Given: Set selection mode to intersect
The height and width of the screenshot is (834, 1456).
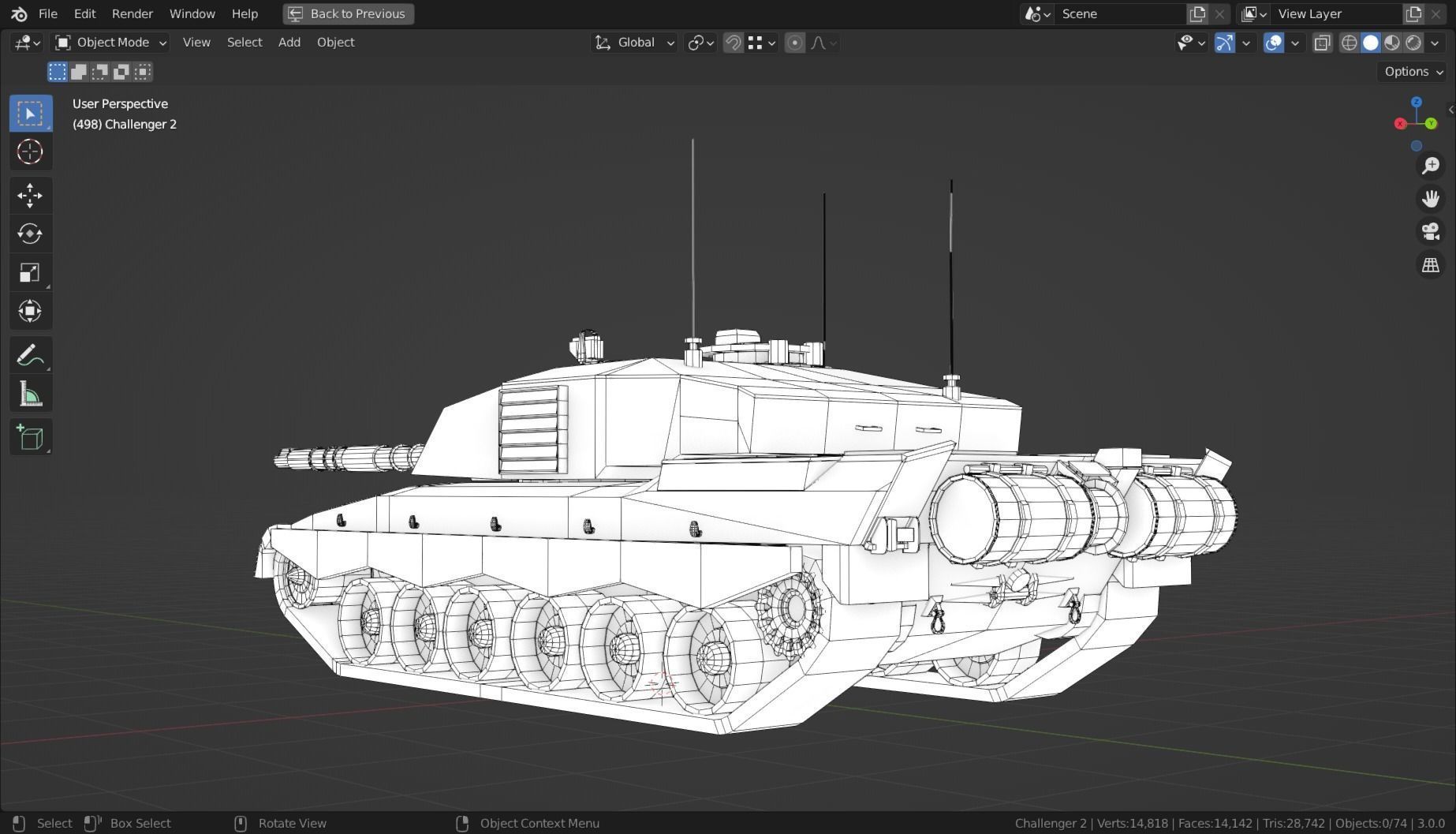Looking at the screenshot, I should (x=143, y=72).
